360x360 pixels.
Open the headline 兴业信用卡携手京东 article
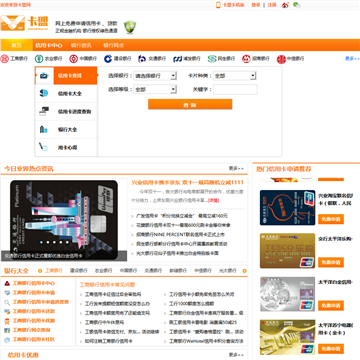tap(188, 183)
